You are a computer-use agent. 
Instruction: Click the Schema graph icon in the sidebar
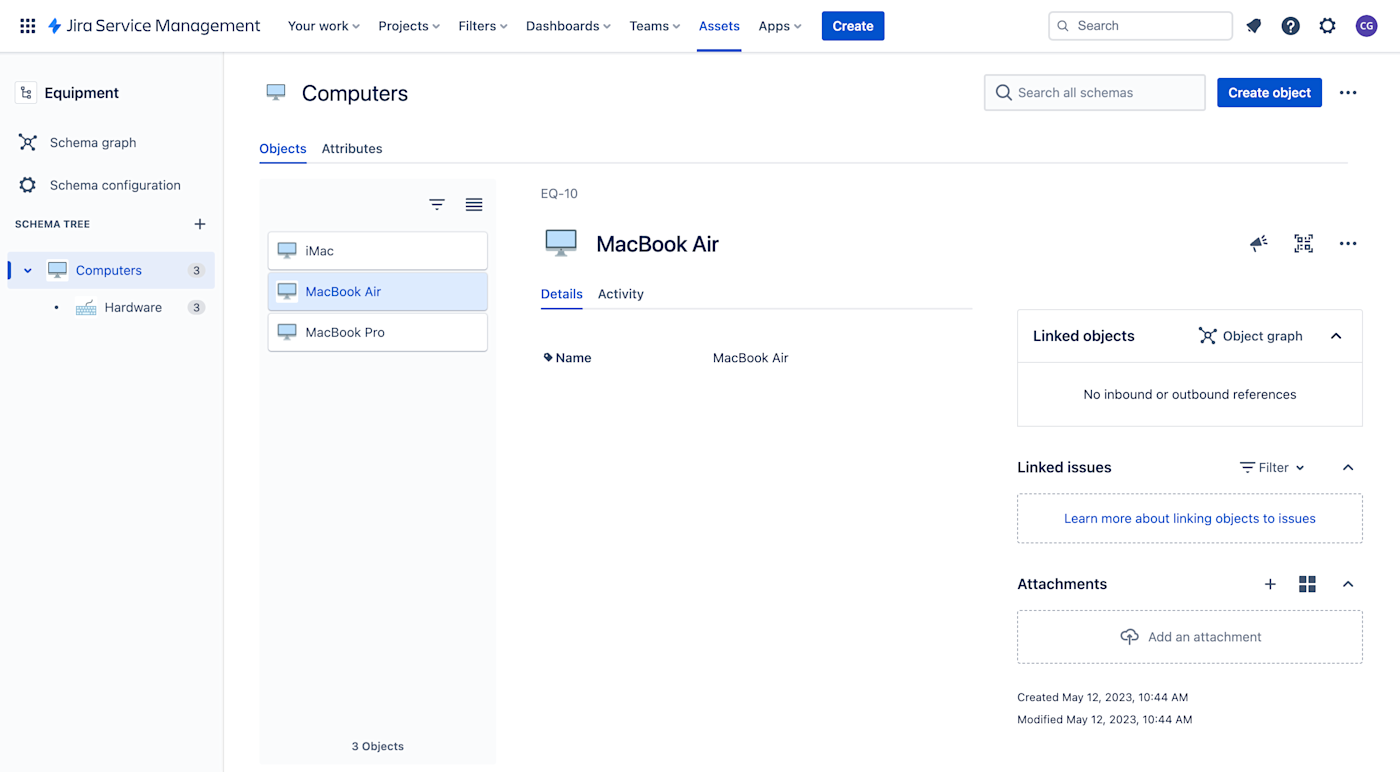point(28,142)
